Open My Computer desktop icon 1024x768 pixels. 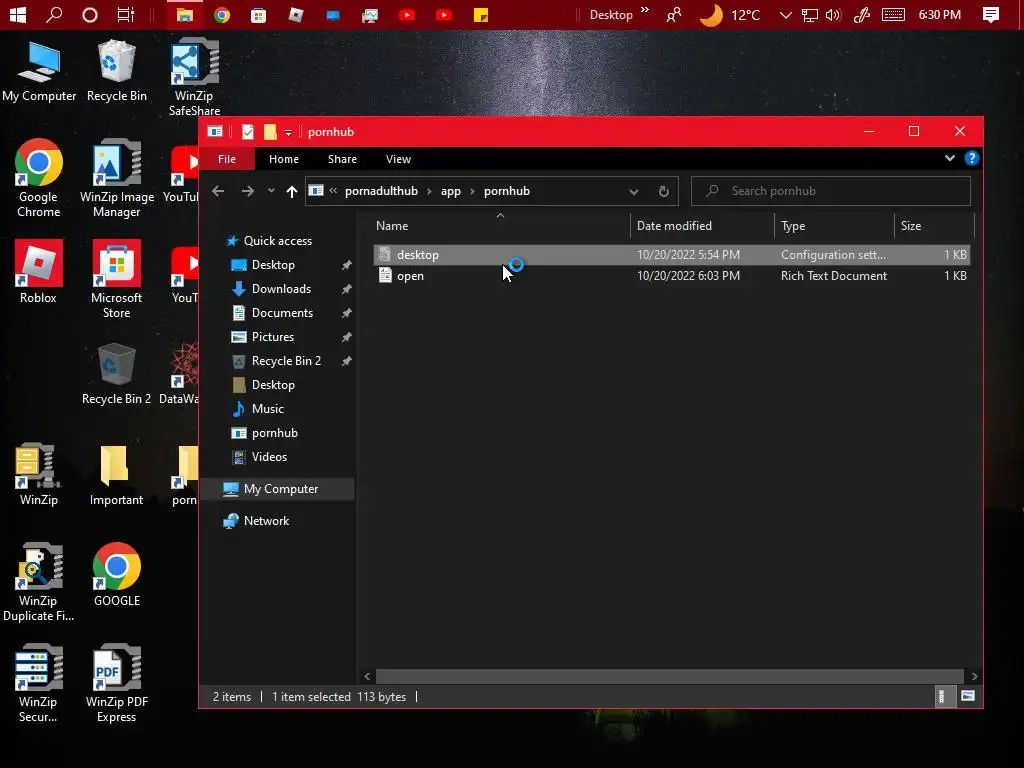pos(39,71)
